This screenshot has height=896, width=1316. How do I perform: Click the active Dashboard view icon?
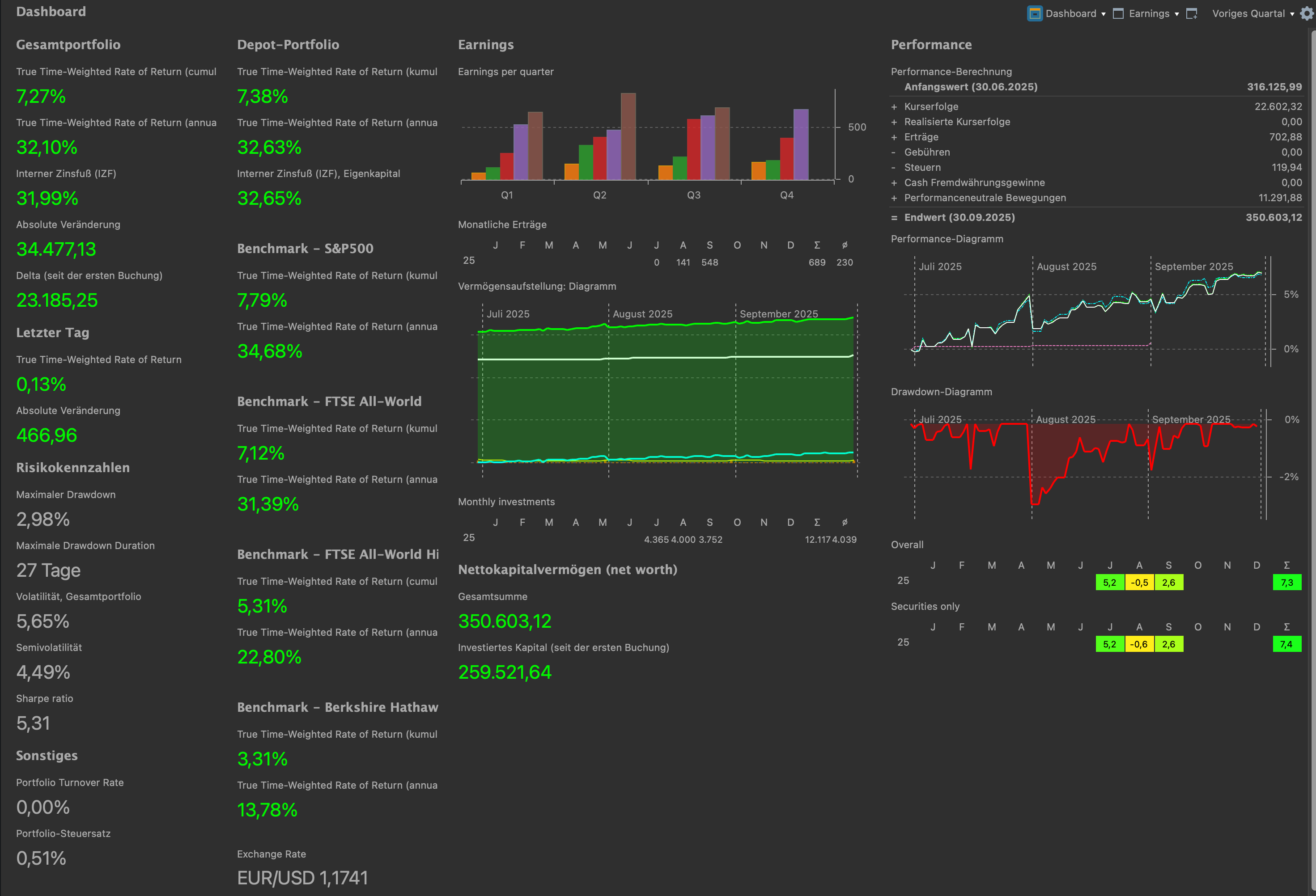1035,13
